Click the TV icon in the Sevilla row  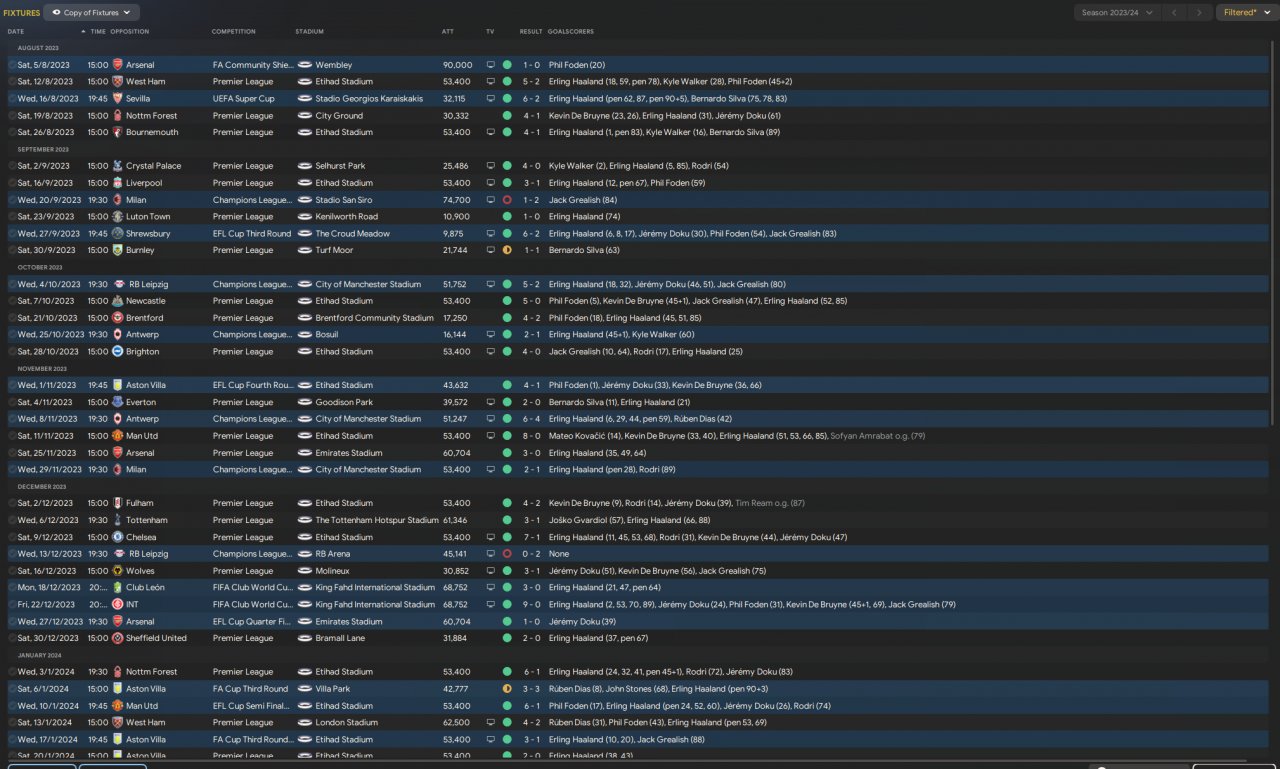[491, 99]
